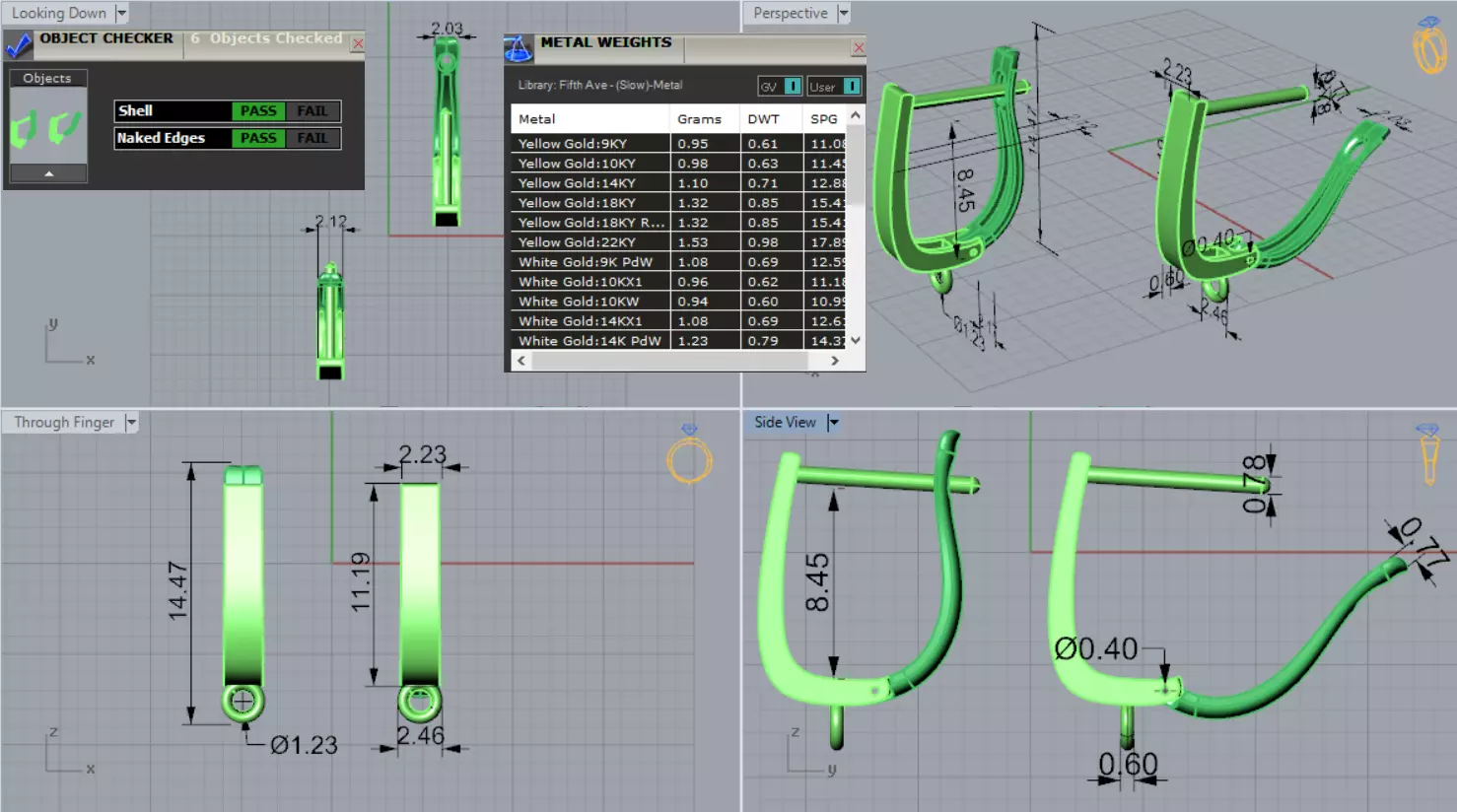Click ring icon in Through Finger viewport
1457x812 pixels.
click(x=689, y=454)
